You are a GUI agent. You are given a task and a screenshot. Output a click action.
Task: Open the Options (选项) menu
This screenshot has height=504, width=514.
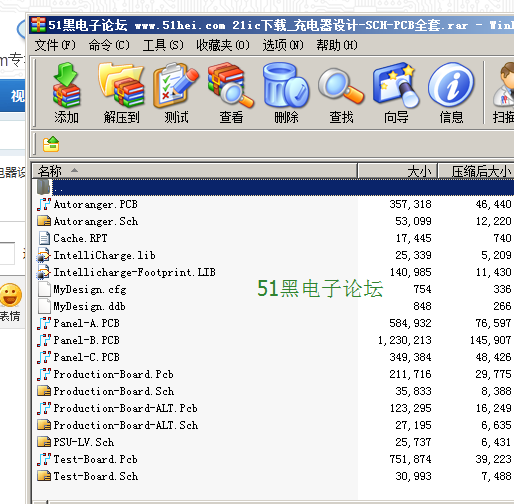tap(283, 45)
